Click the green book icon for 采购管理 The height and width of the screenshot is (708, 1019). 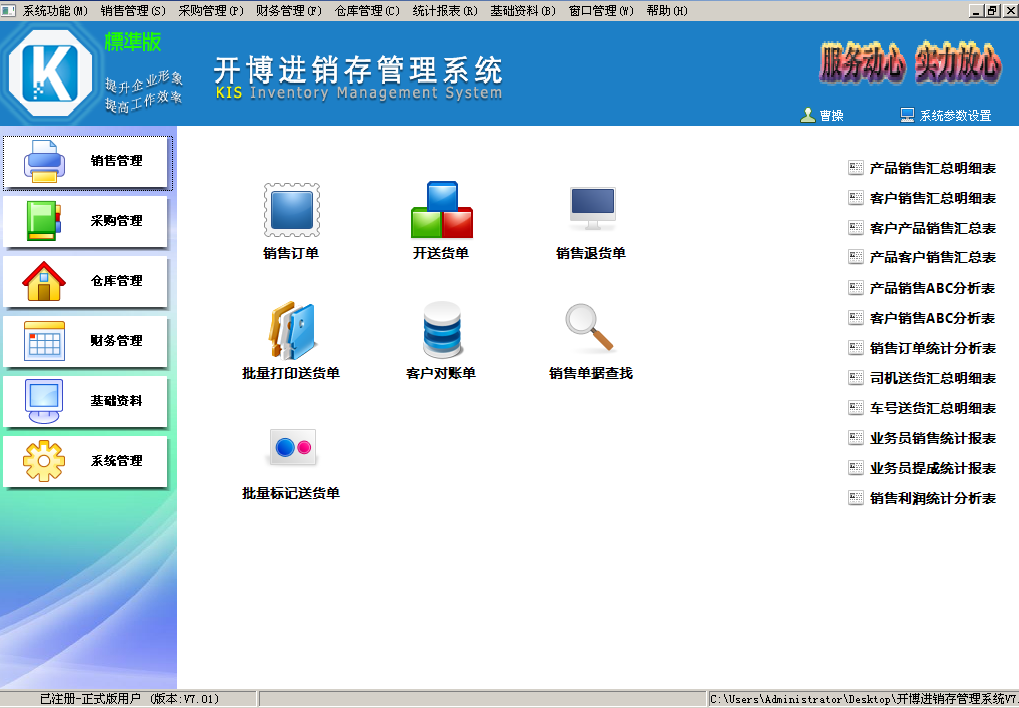coord(44,221)
